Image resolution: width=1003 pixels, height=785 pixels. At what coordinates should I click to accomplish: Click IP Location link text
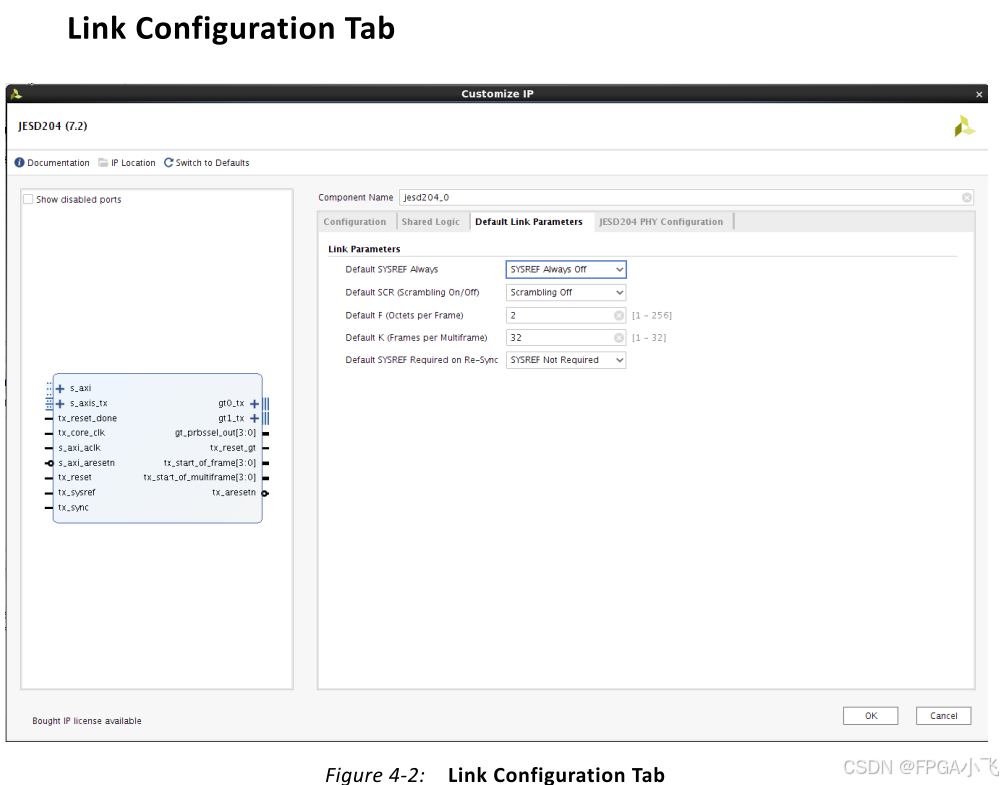(133, 163)
